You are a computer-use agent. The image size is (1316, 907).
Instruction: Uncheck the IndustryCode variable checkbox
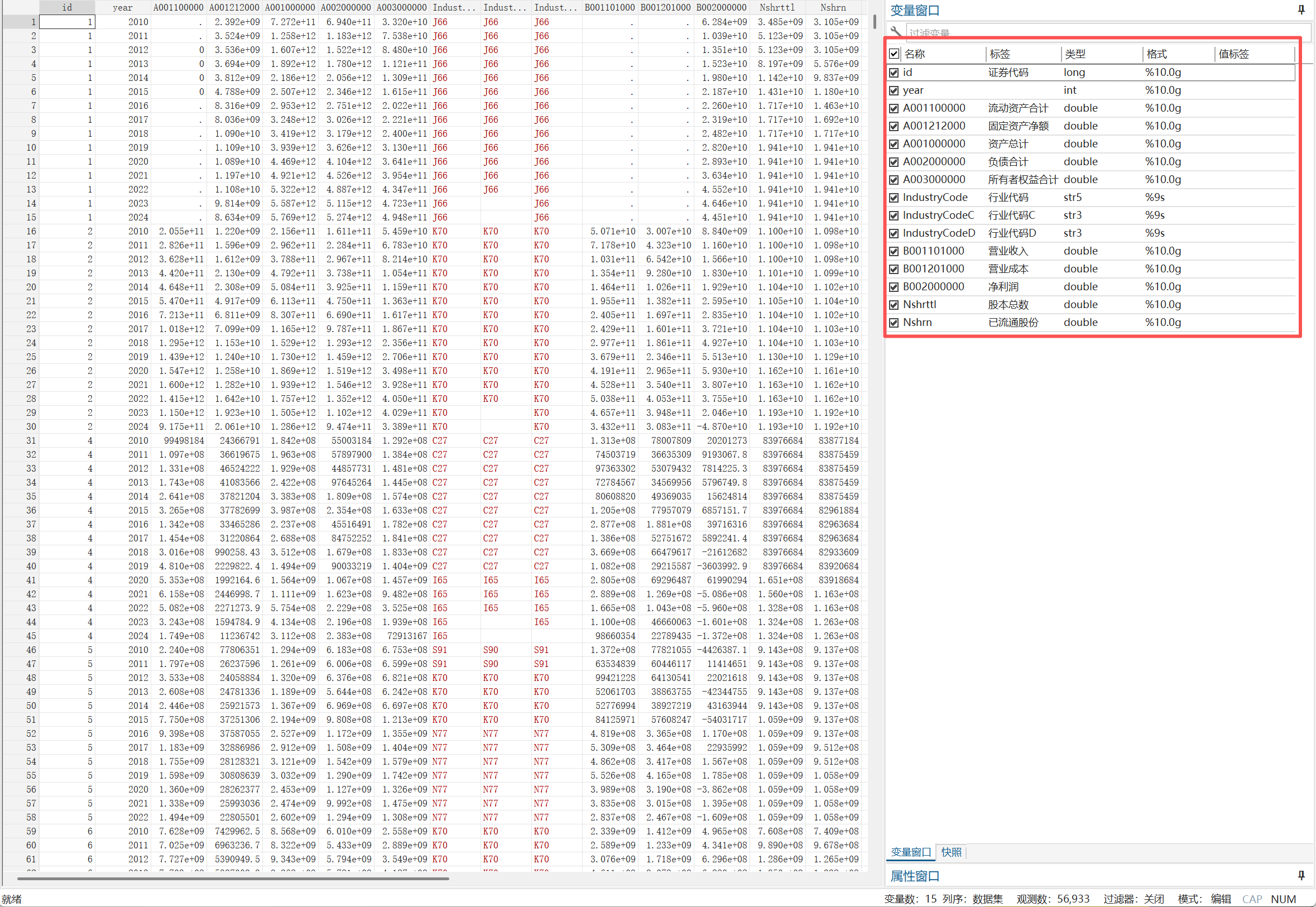click(x=894, y=198)
